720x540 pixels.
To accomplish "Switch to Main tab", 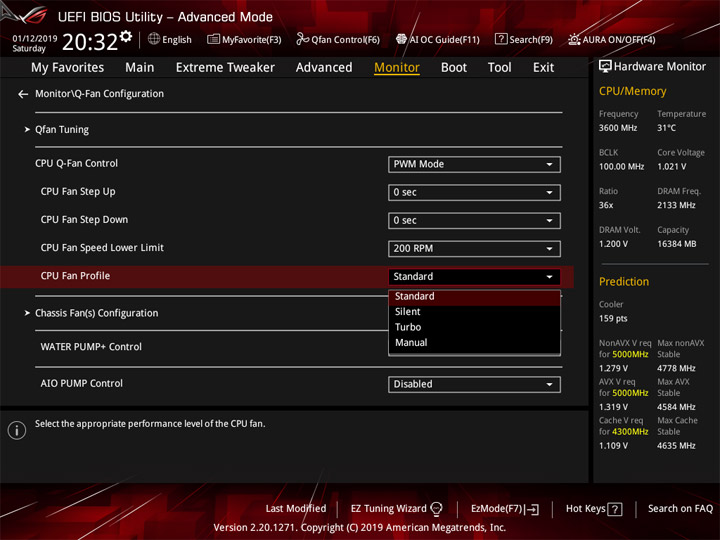I will point(140,68).
